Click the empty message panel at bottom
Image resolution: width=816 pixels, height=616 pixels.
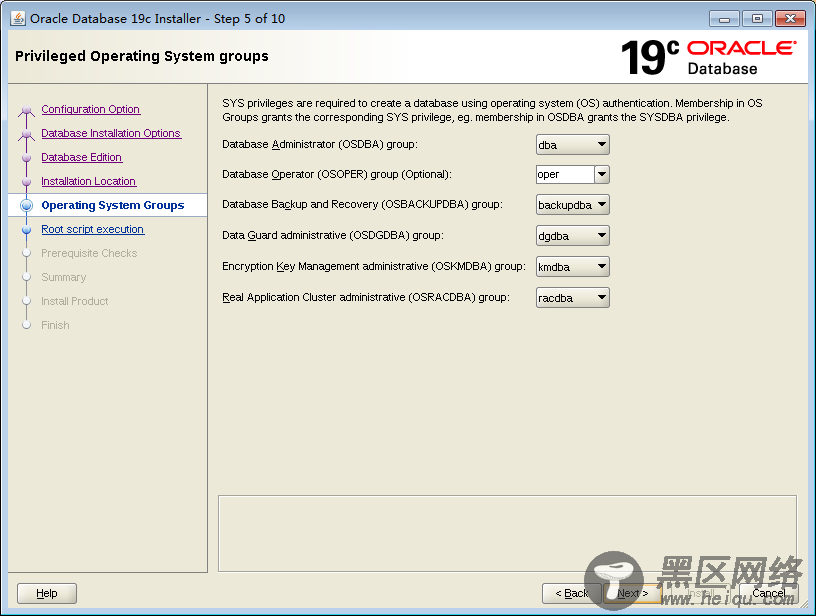point(507,533)
